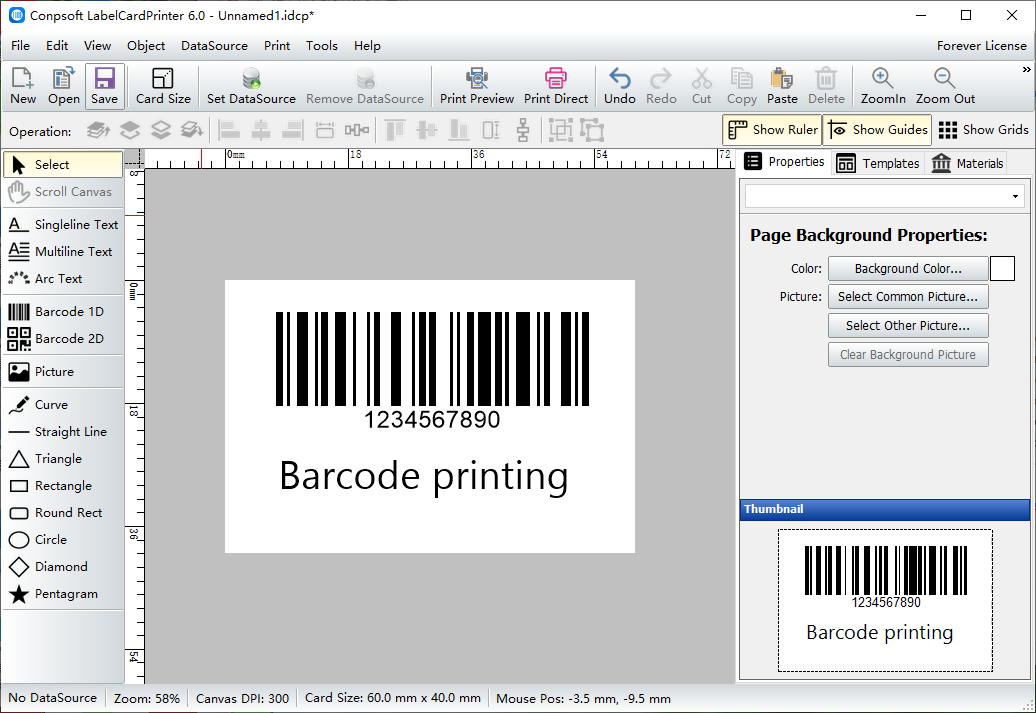Click Select Other Picture... button
This screenshot has width=1036, height=713.
point(908,326)
